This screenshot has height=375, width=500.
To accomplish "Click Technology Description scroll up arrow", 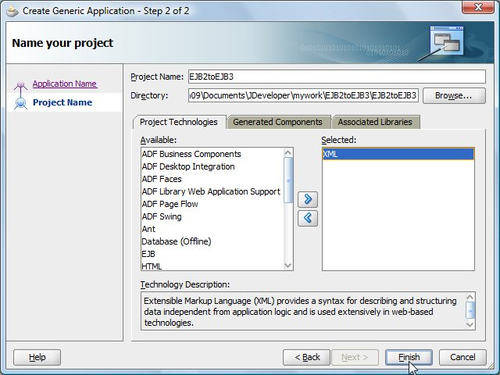I will (470, 297).
